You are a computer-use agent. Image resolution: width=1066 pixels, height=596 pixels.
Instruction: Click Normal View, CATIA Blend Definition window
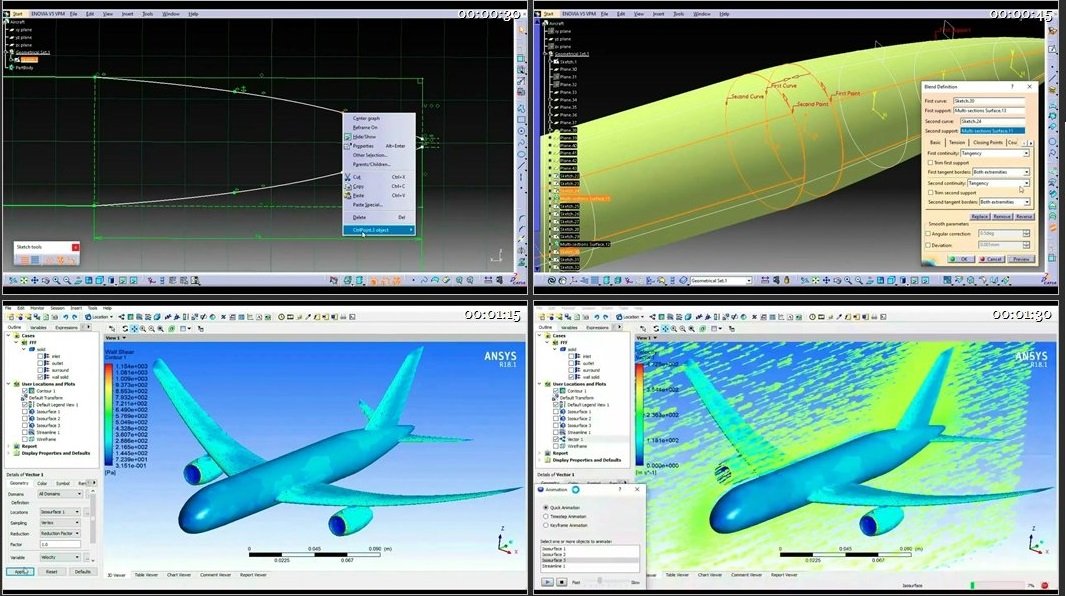pos(870,280)
